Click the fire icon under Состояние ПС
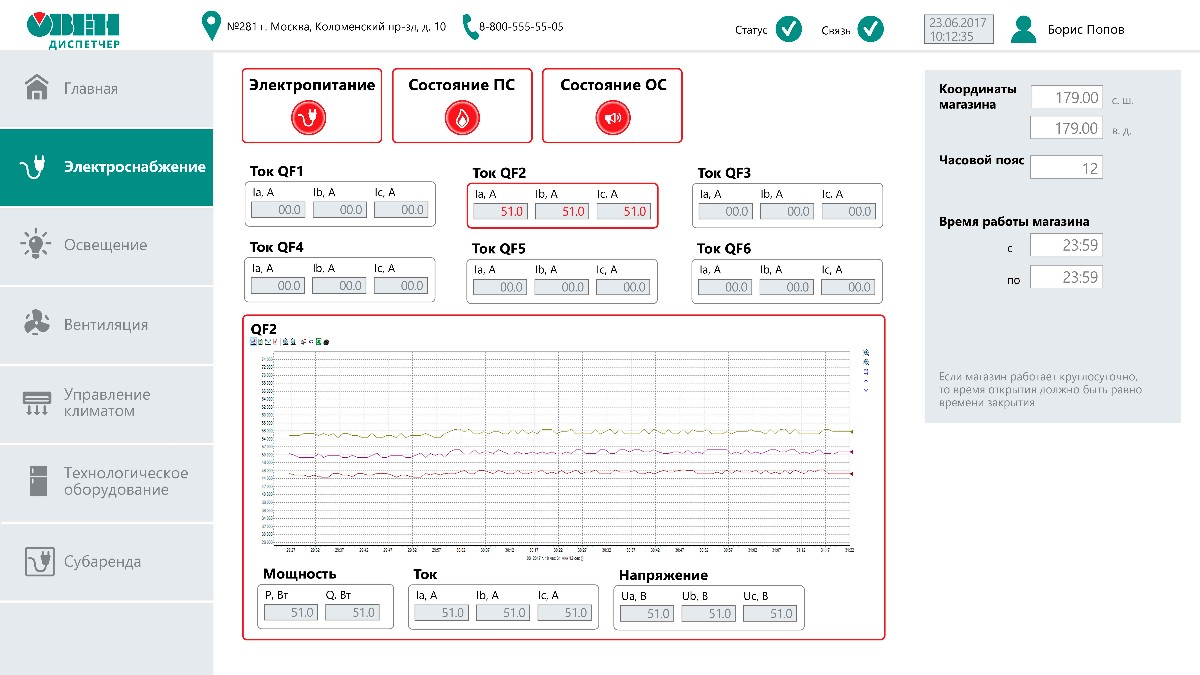 coord(461,118)
